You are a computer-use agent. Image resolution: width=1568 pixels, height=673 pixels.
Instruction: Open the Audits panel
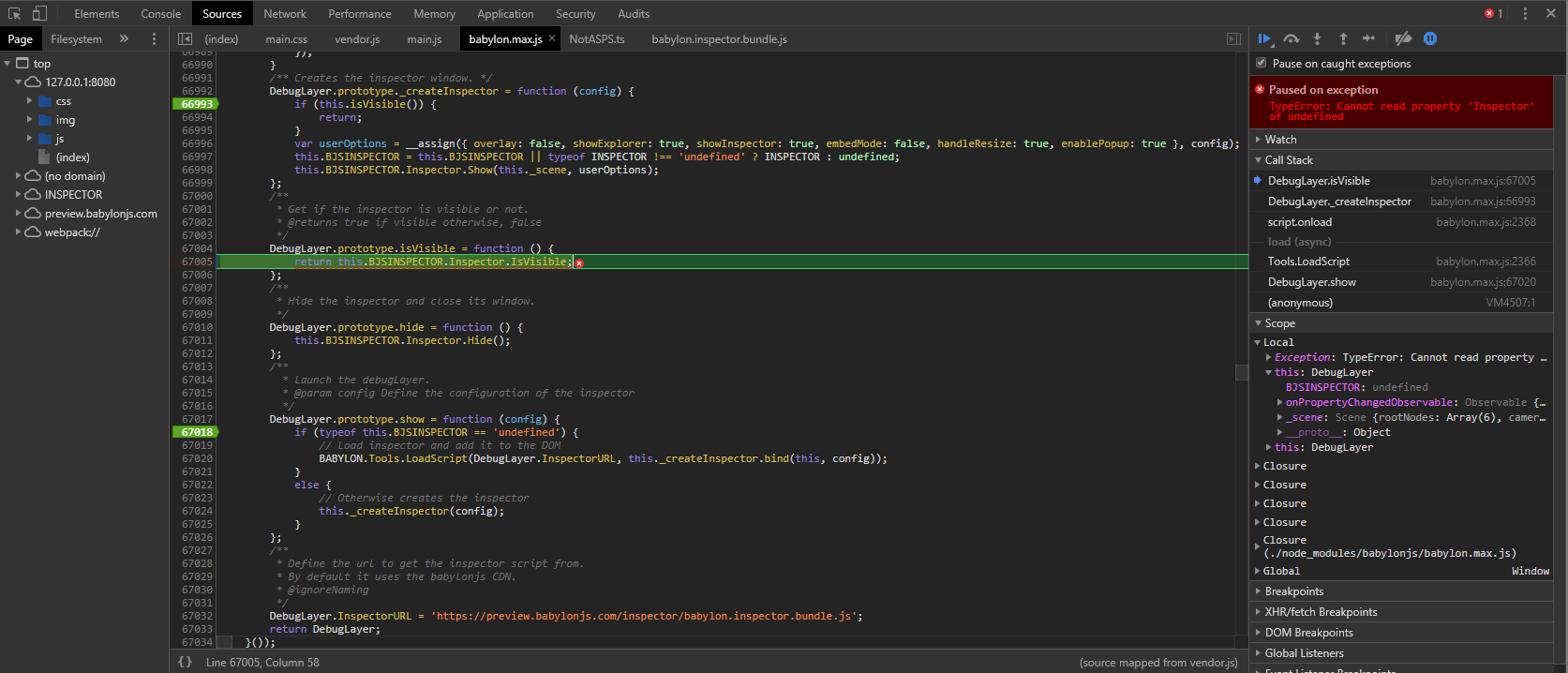click(634, 14)
